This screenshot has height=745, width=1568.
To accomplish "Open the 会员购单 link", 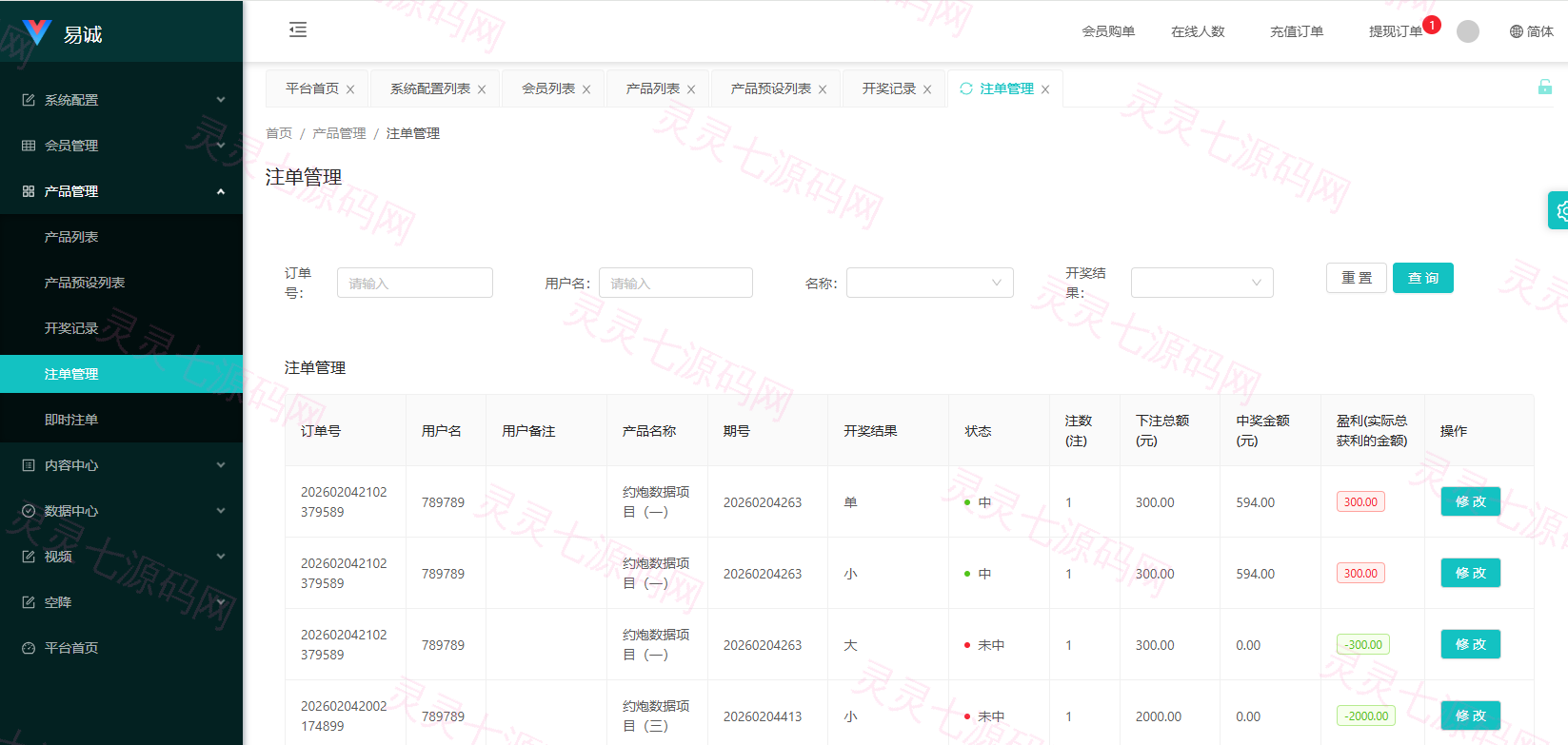I will point(1108,31).
